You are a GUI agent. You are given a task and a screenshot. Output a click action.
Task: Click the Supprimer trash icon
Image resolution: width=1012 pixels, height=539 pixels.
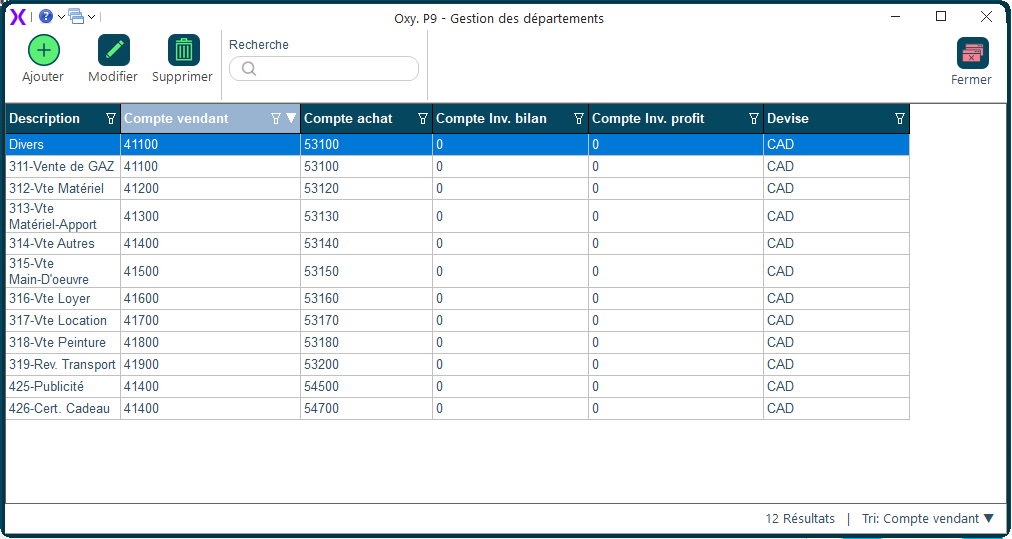pos(184,50)
